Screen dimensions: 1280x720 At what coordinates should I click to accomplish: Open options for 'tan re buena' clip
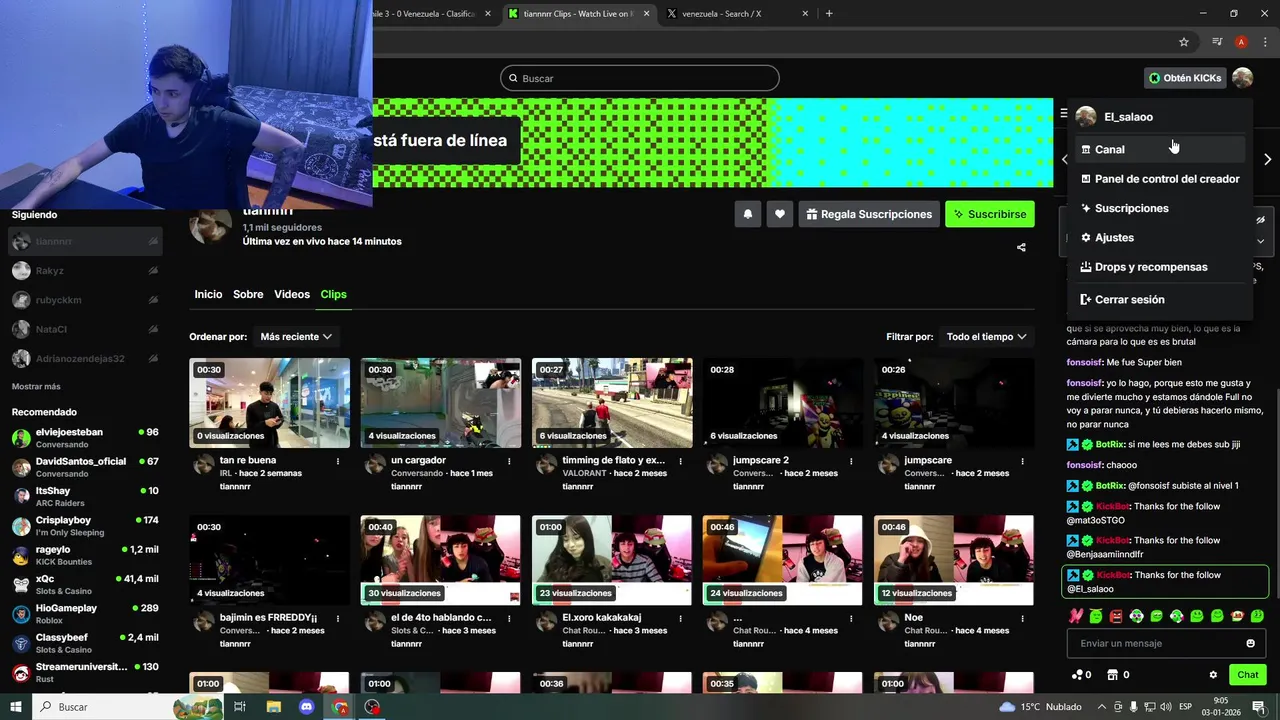pyautogui.click(x=338, y=461)
